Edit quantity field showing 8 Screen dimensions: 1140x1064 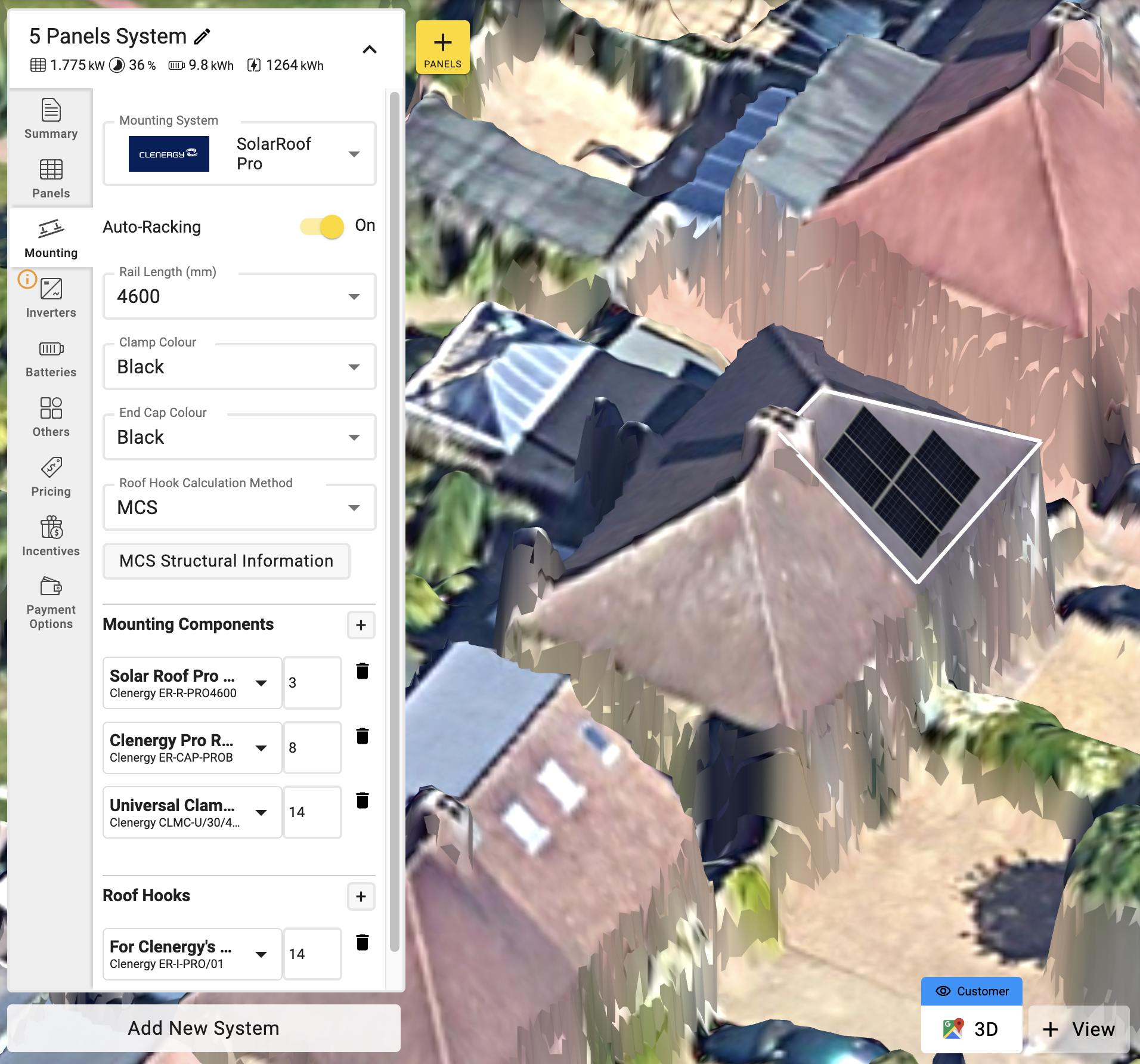312,748
